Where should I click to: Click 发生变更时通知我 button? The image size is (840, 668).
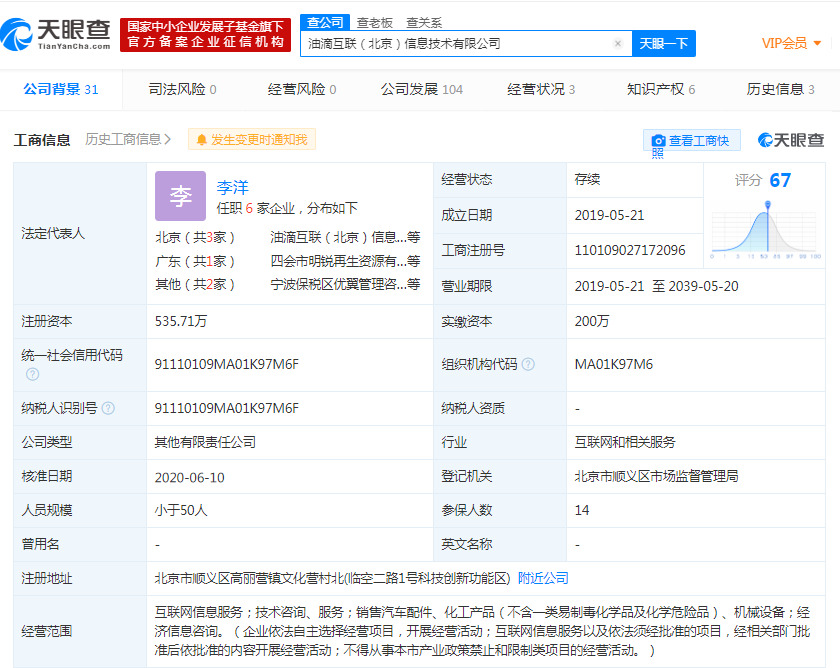pyautogui.click(x=252, y=140)
